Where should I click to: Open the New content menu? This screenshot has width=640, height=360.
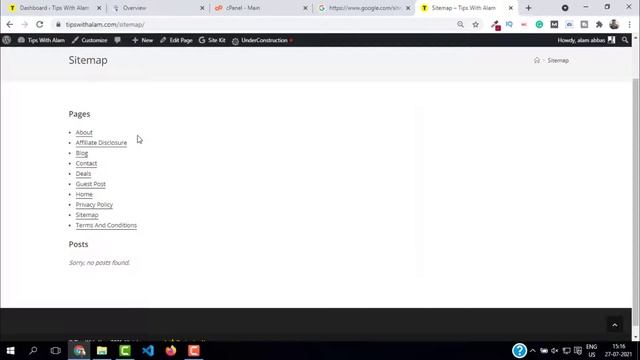(x=142, y=40)
